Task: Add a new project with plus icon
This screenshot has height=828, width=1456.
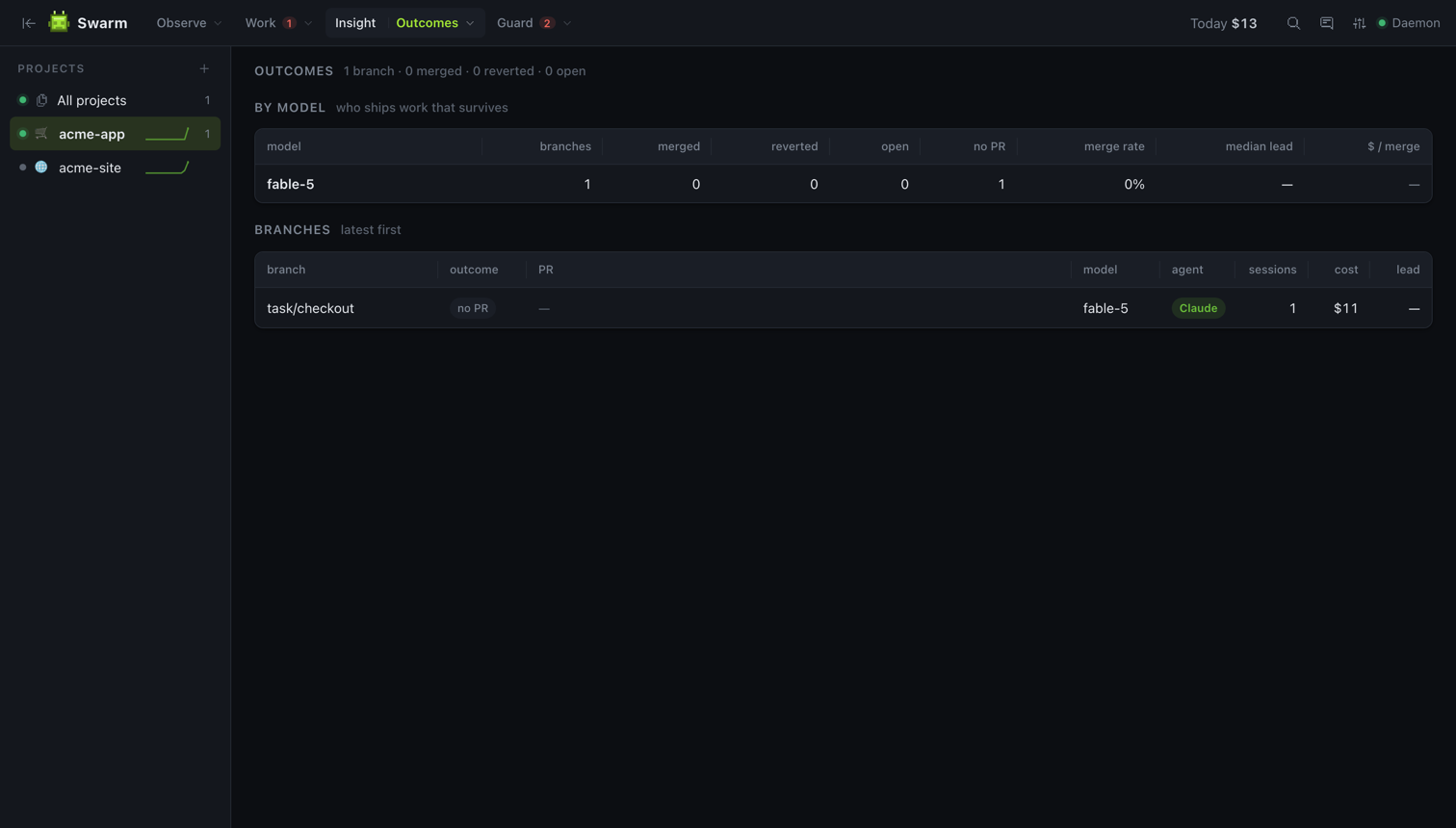Action: click(204, 68)
